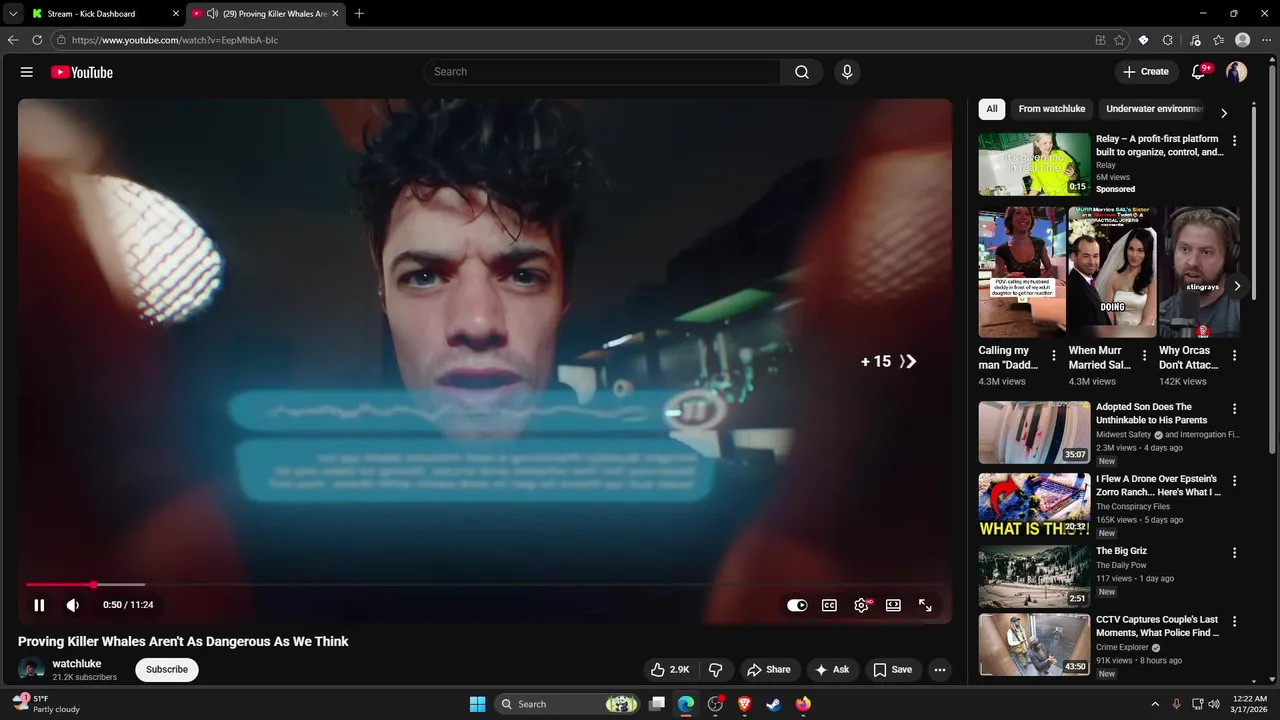Open 'I Flew A Drone' video title
1280x720 pixels.
coord(1158,486)
